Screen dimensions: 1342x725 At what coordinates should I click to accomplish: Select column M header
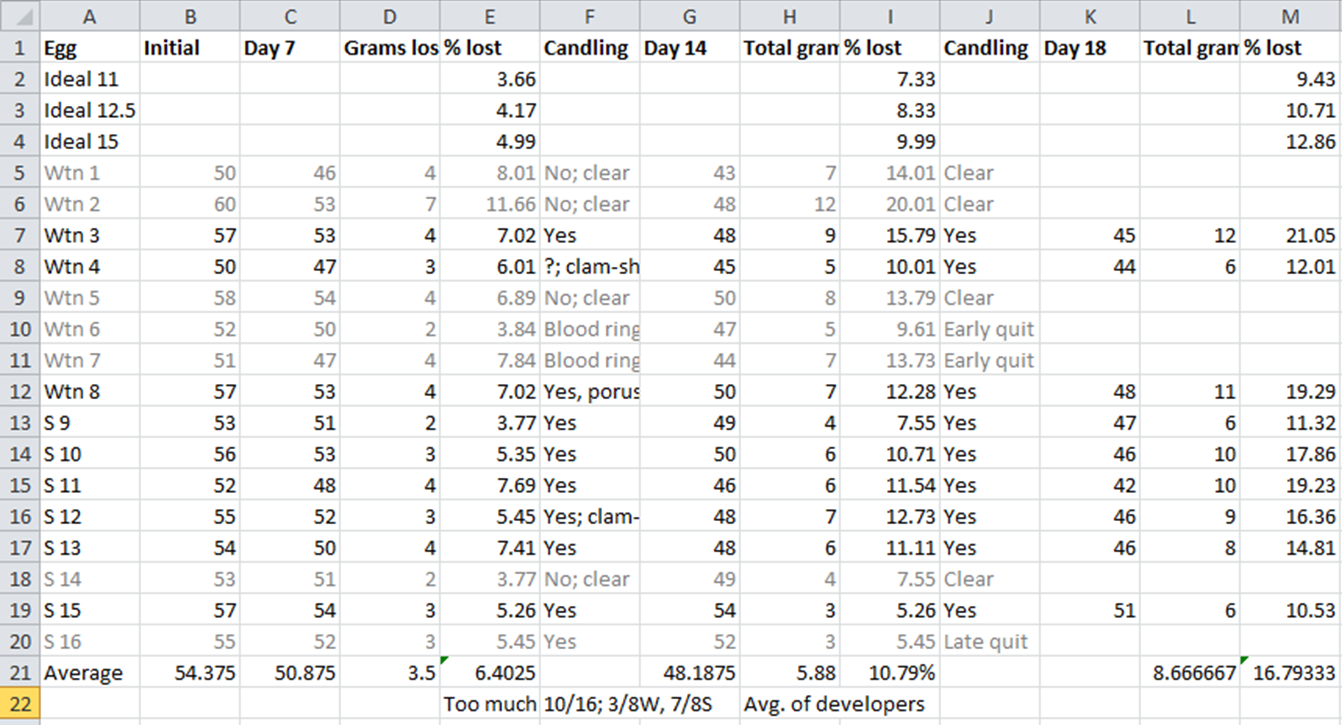[1290, 16]
